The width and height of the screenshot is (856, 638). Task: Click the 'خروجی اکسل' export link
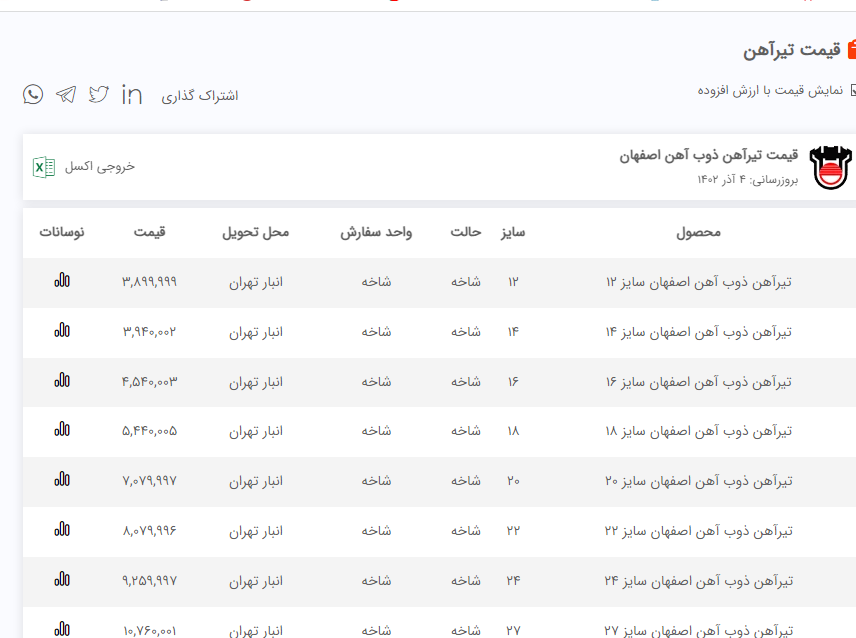click(x=100, y=167)
